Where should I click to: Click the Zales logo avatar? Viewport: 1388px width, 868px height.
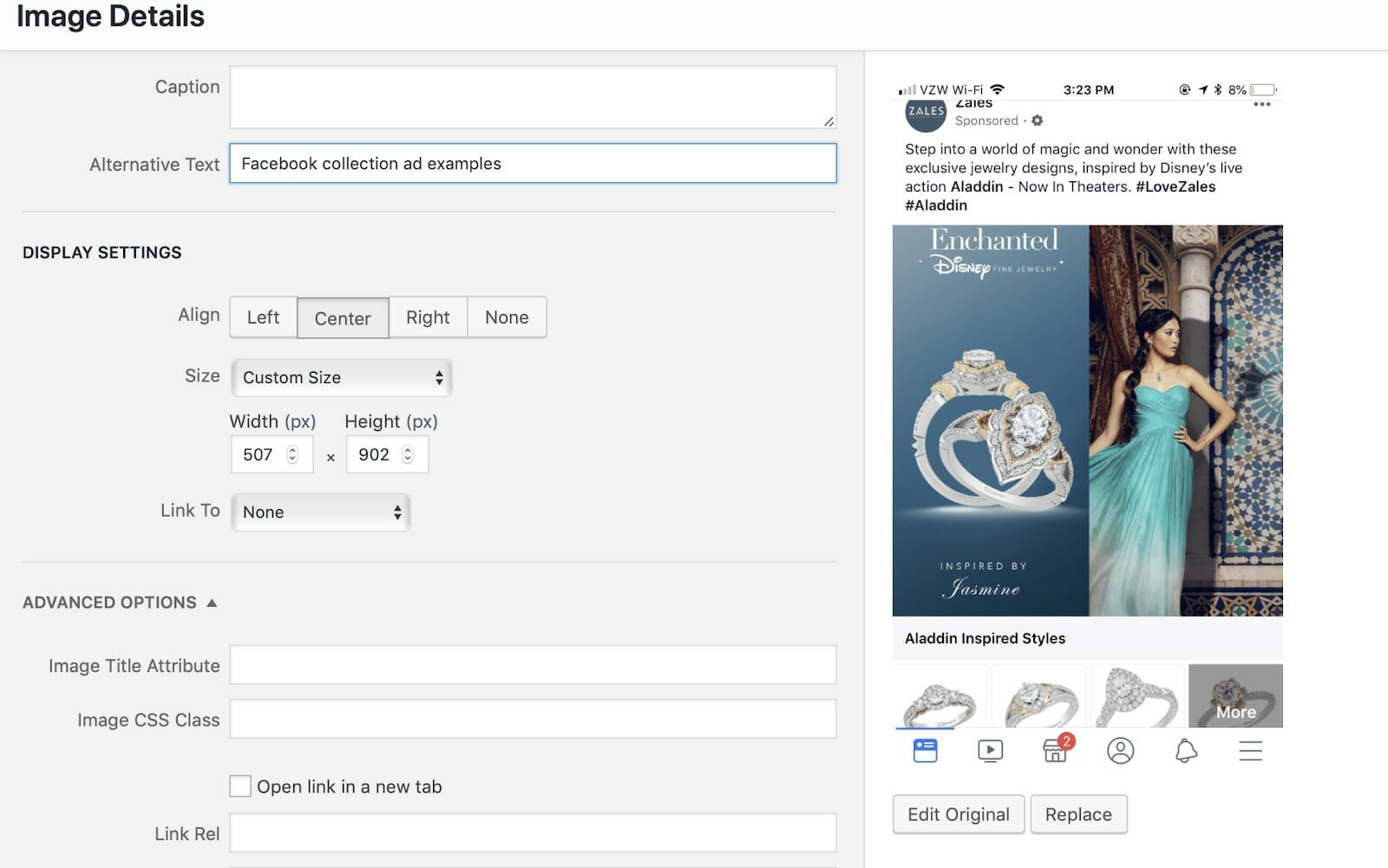coord(926,113)
